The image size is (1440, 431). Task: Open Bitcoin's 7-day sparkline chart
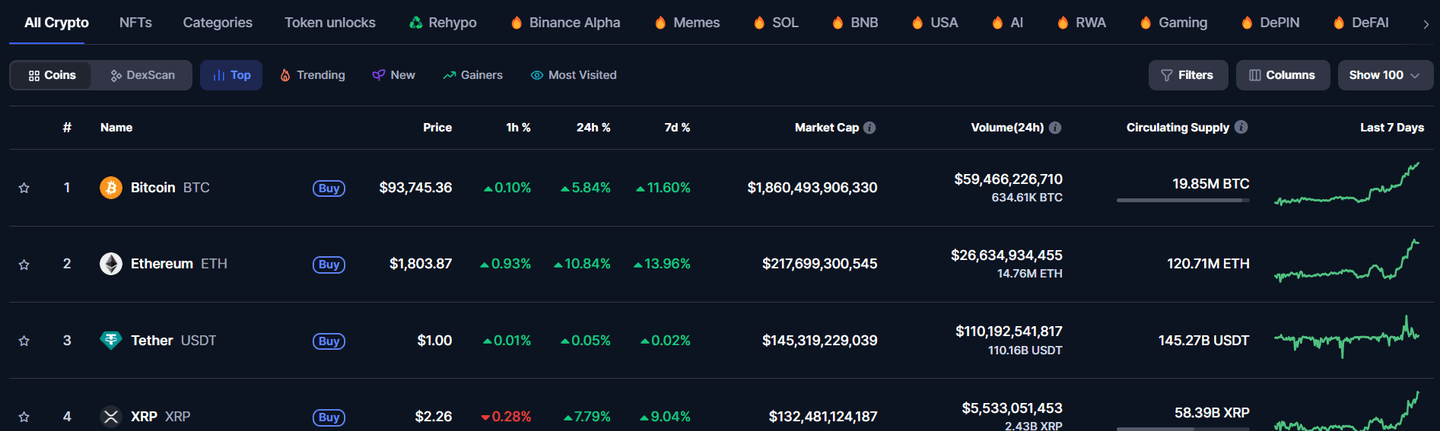tap(1347, 185)
